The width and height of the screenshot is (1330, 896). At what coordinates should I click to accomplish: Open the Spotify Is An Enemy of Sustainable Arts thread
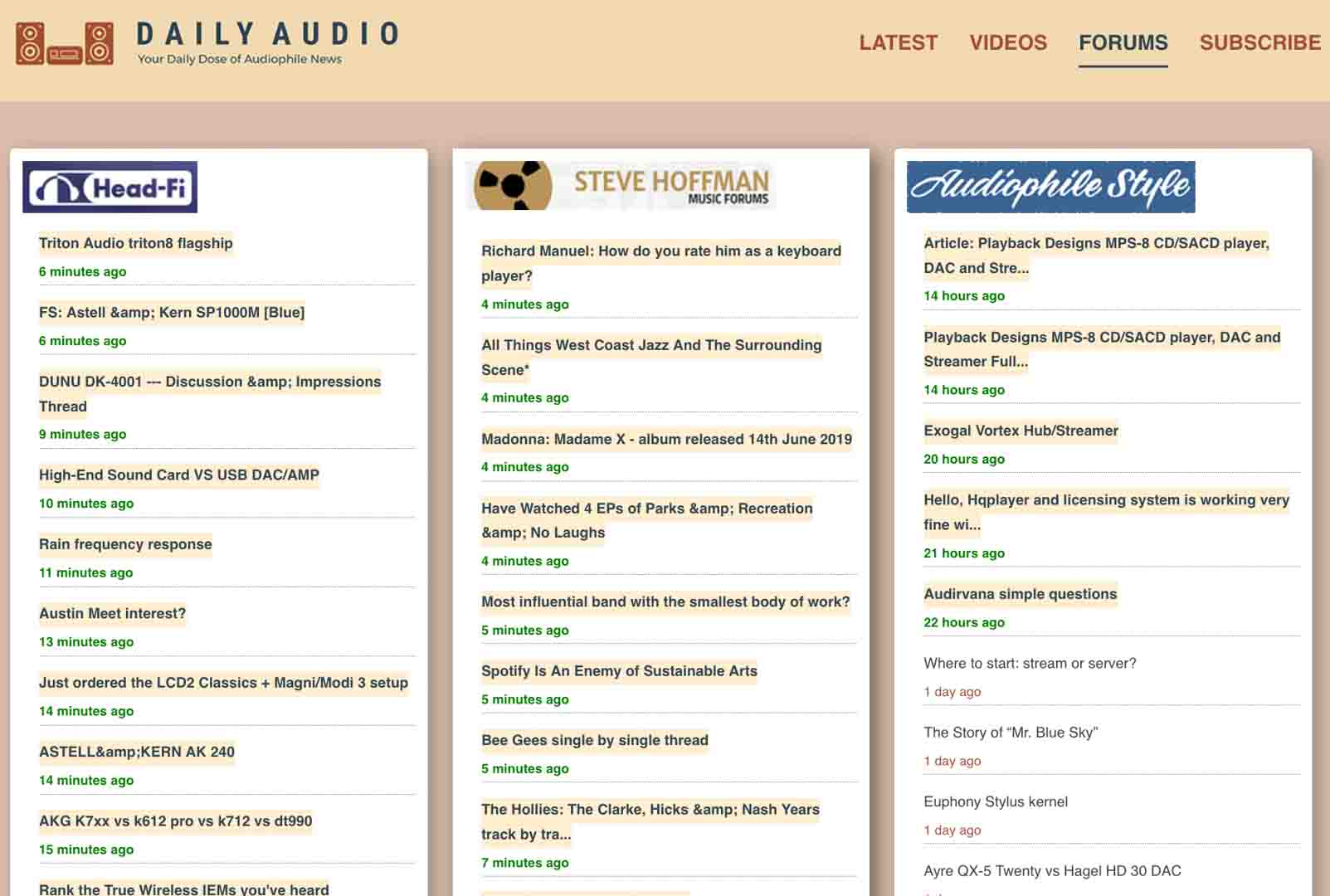619,671
